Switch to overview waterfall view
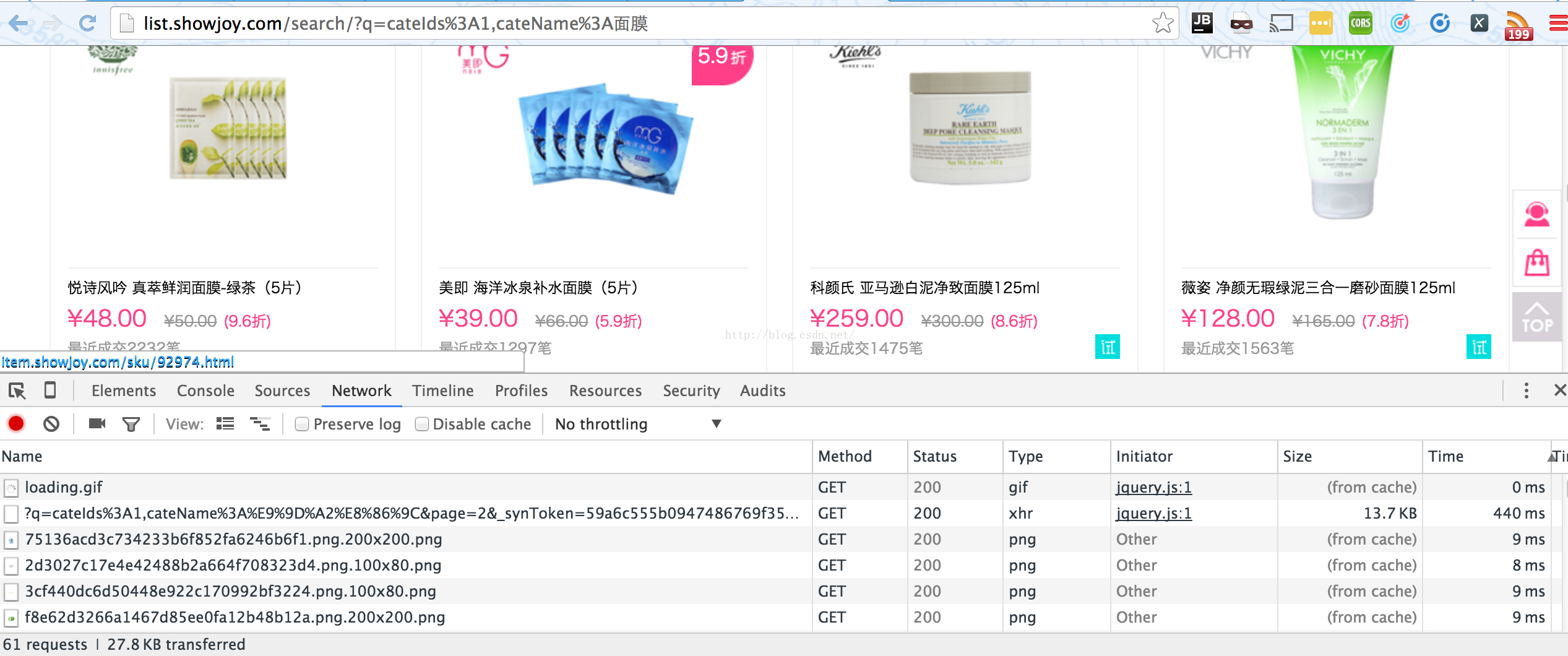The width and height of the screenshot is (1568, 656). coord(260,424)
